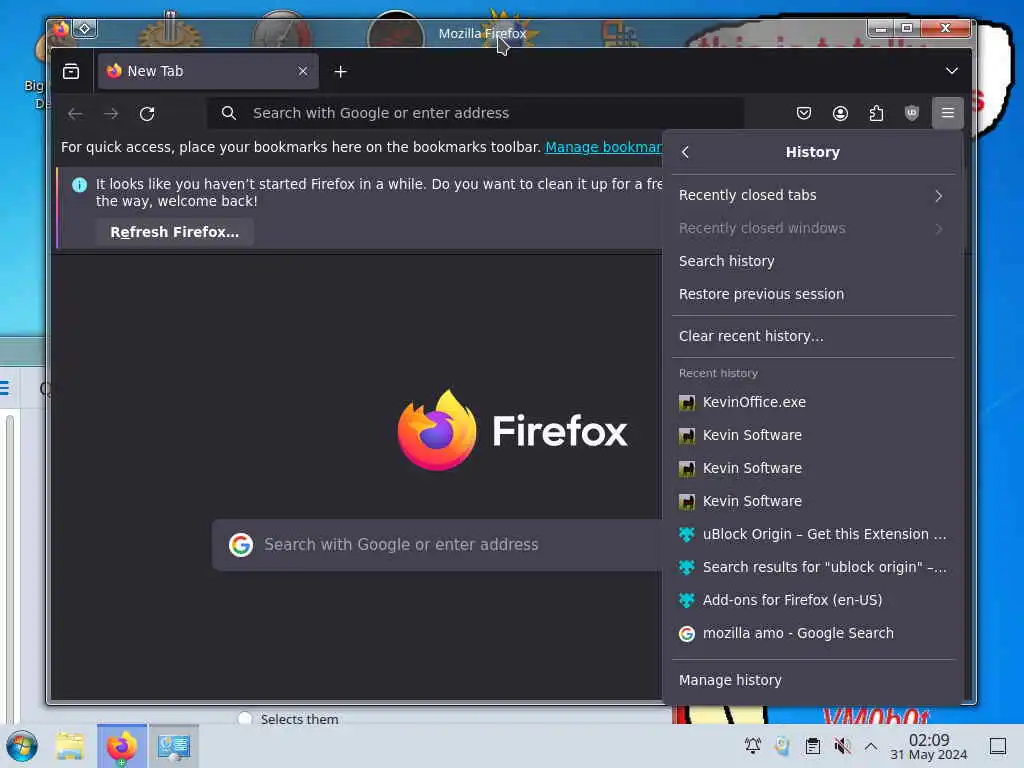Click the pin icon in title bar

click(85, 29)
